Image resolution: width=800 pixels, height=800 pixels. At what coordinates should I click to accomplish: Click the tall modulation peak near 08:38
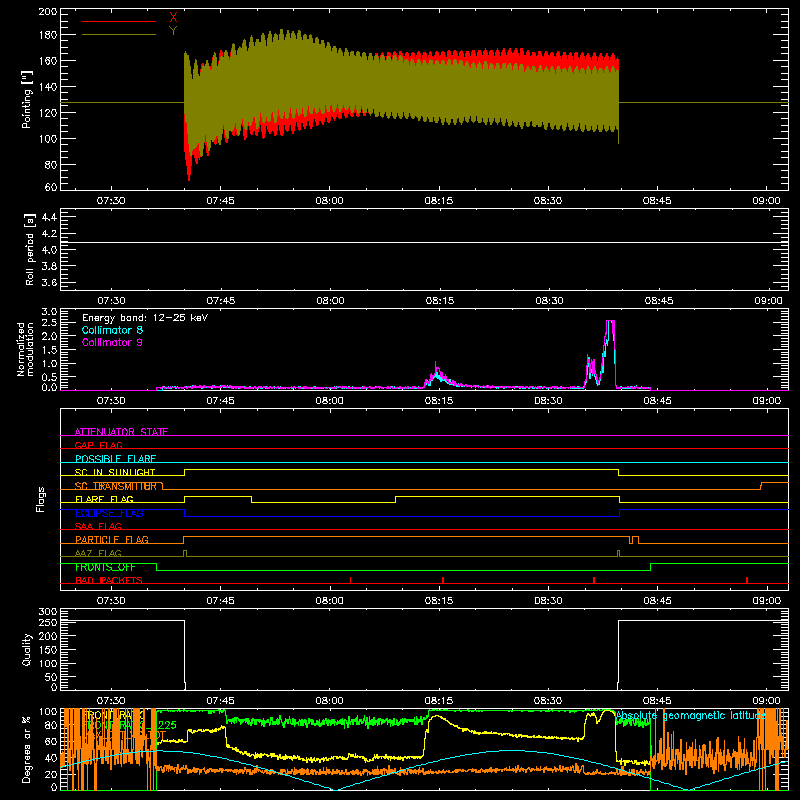click(x=610, y=352)
